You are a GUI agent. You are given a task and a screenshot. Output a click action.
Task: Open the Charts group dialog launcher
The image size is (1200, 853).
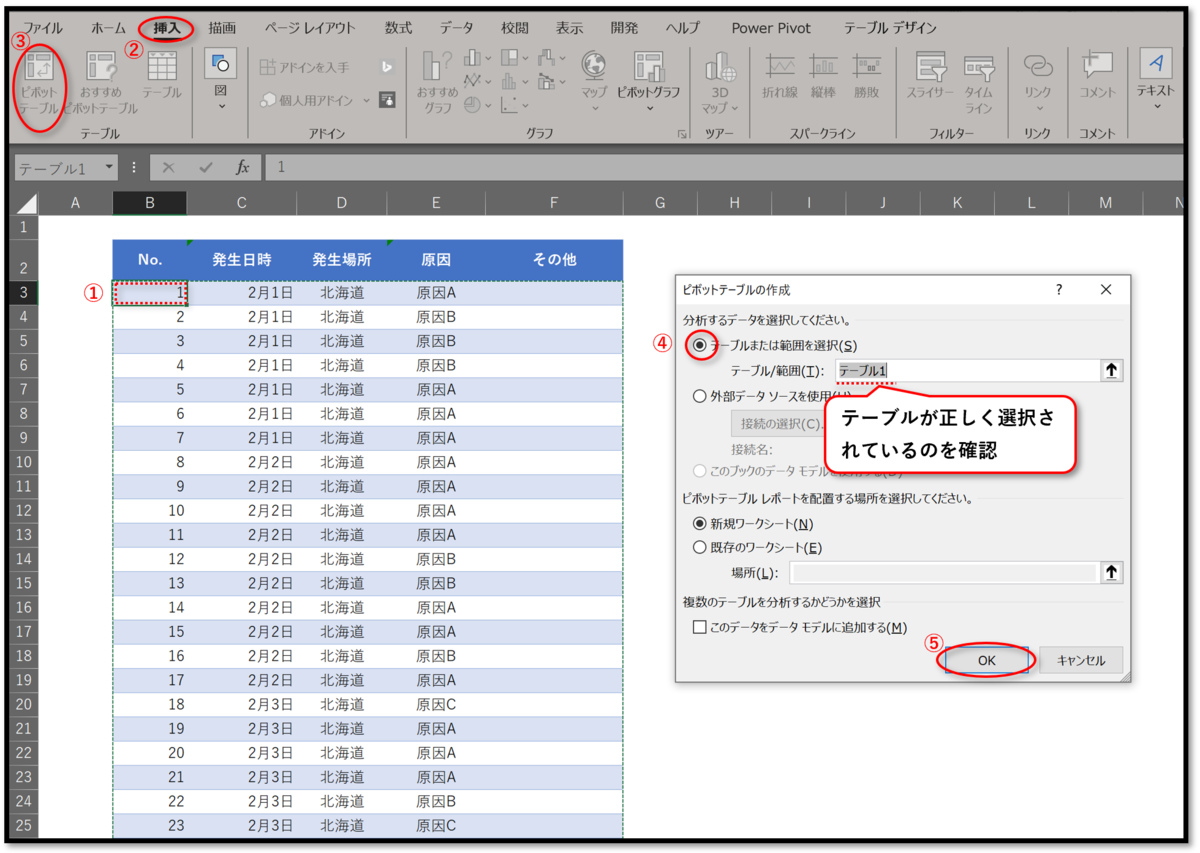[x=682, y=133]
